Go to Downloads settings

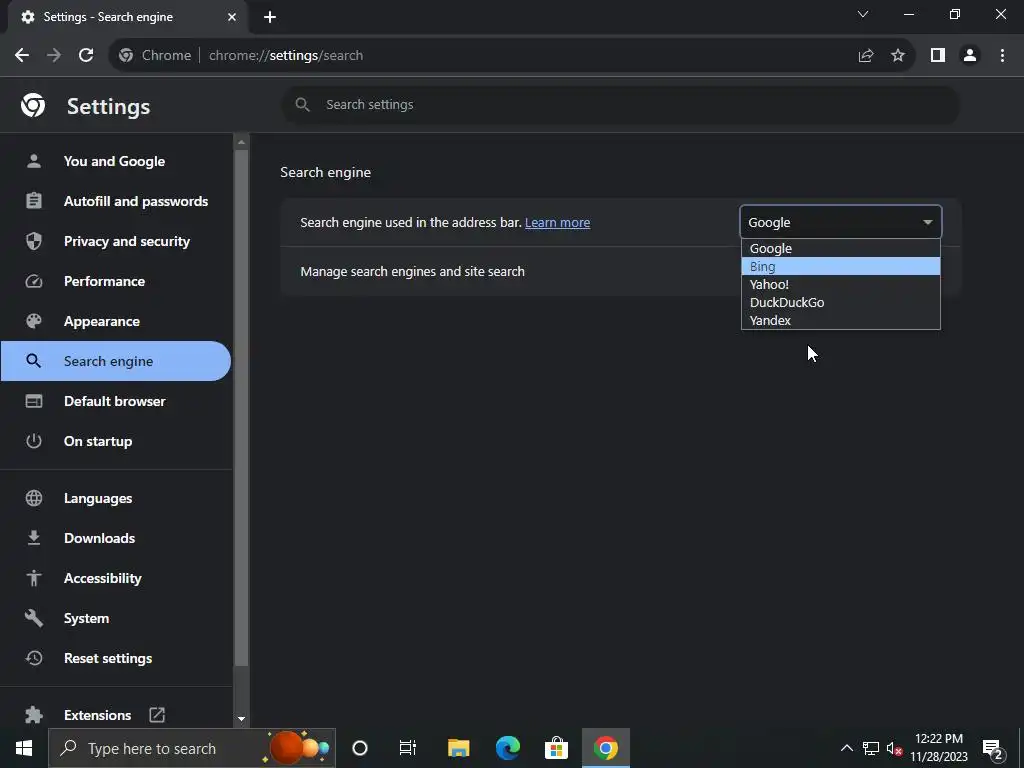tap(116, 538)
